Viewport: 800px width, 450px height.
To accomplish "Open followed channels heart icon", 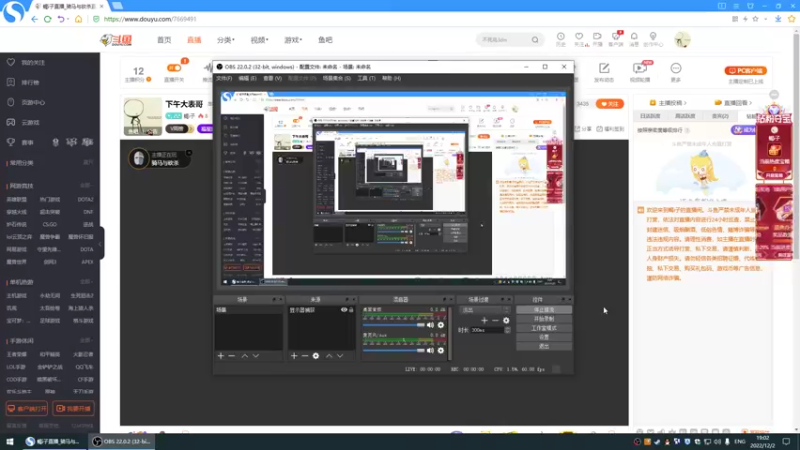I will (x=579, y=37).
